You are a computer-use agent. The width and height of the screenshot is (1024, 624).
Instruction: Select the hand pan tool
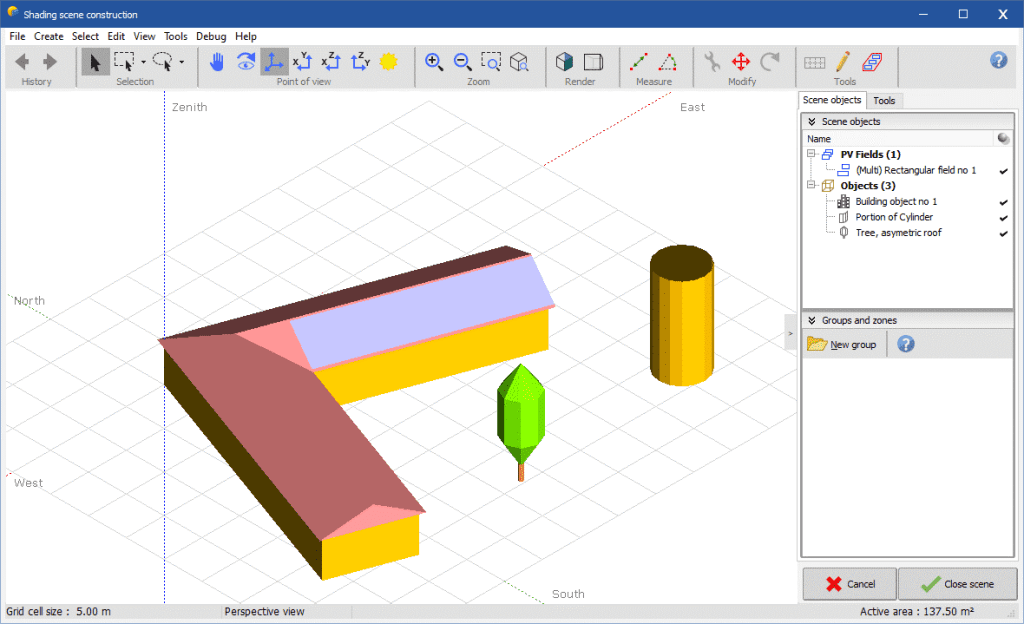pos(217,62)
